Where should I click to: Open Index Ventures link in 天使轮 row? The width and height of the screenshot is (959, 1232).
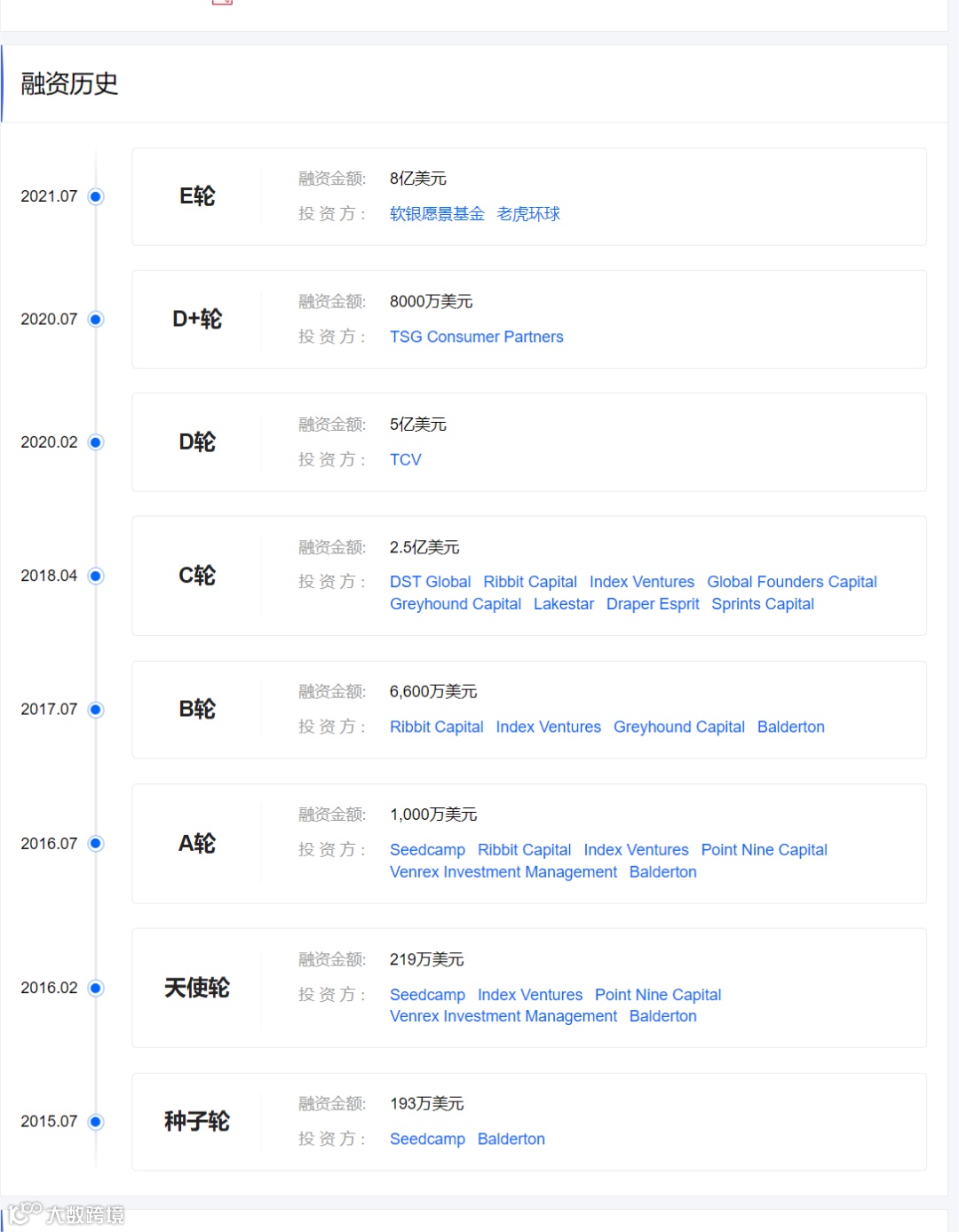[530, 995]
